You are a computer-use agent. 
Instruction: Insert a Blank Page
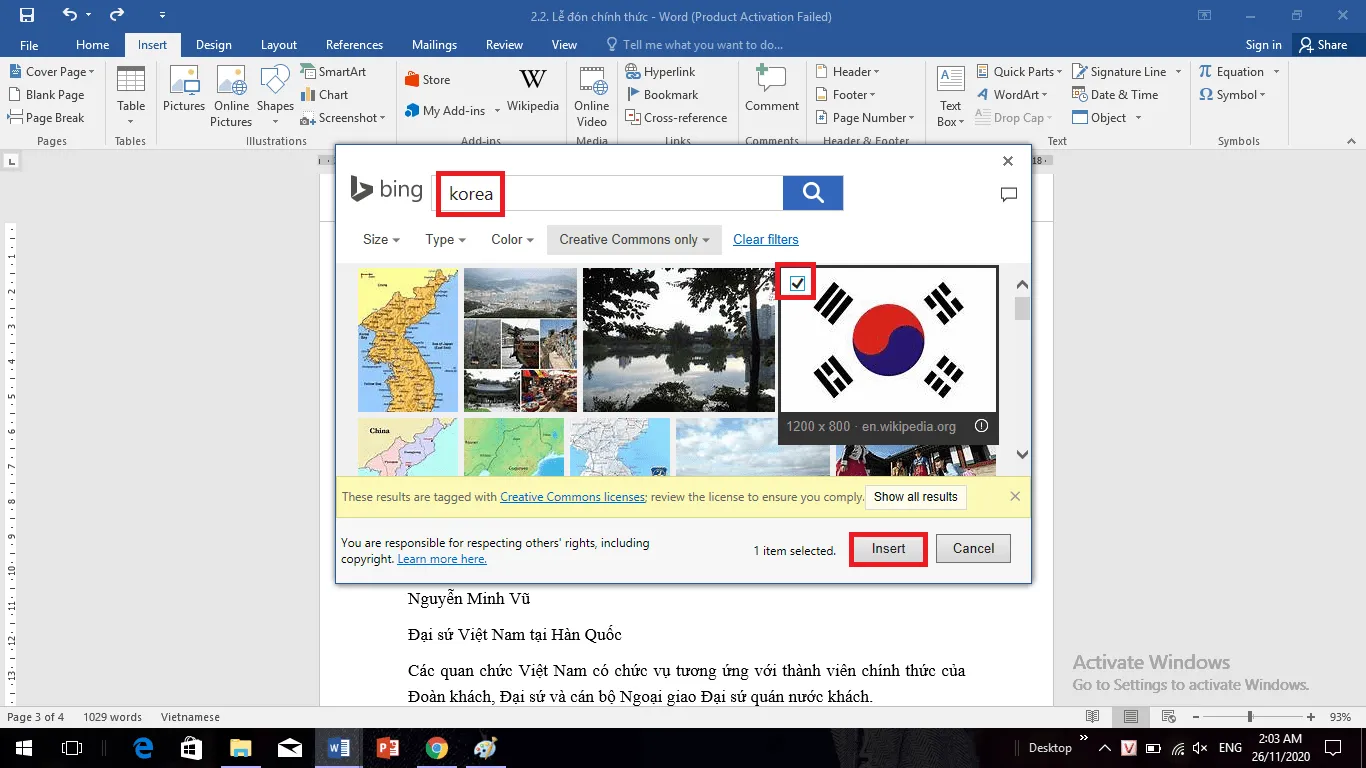47,95
